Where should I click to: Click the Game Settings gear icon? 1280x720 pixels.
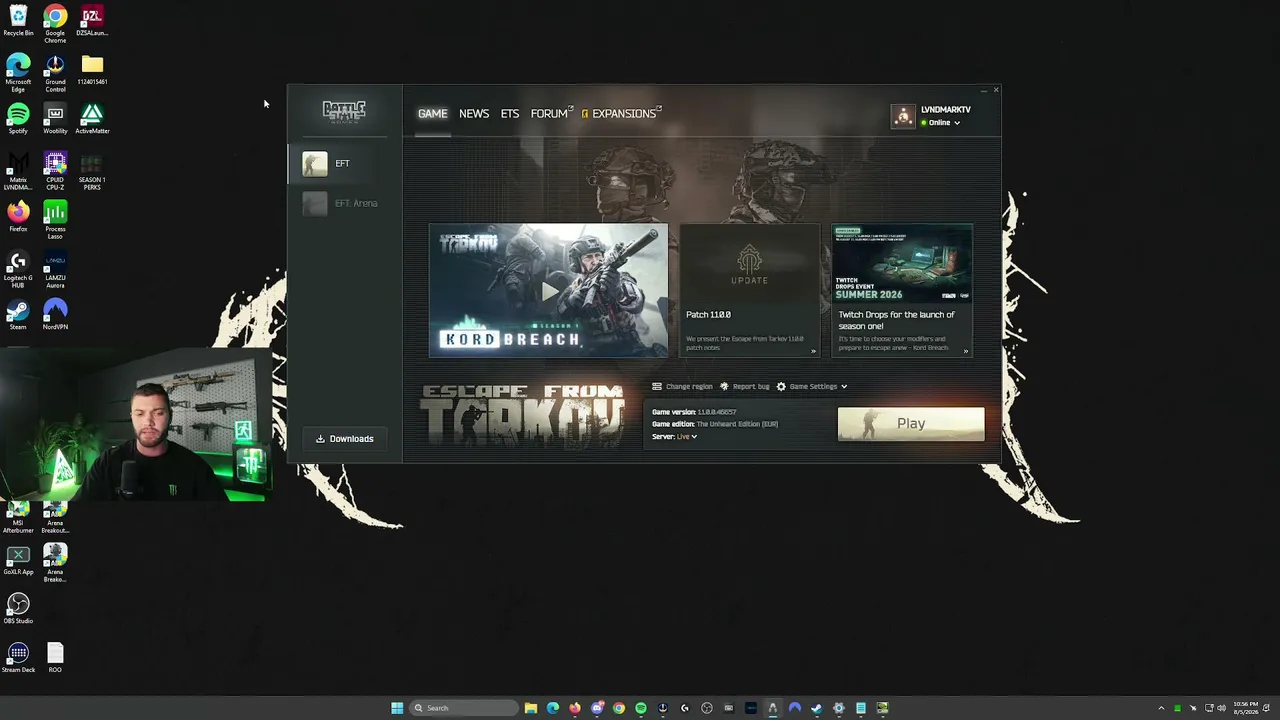coord(781,386)
